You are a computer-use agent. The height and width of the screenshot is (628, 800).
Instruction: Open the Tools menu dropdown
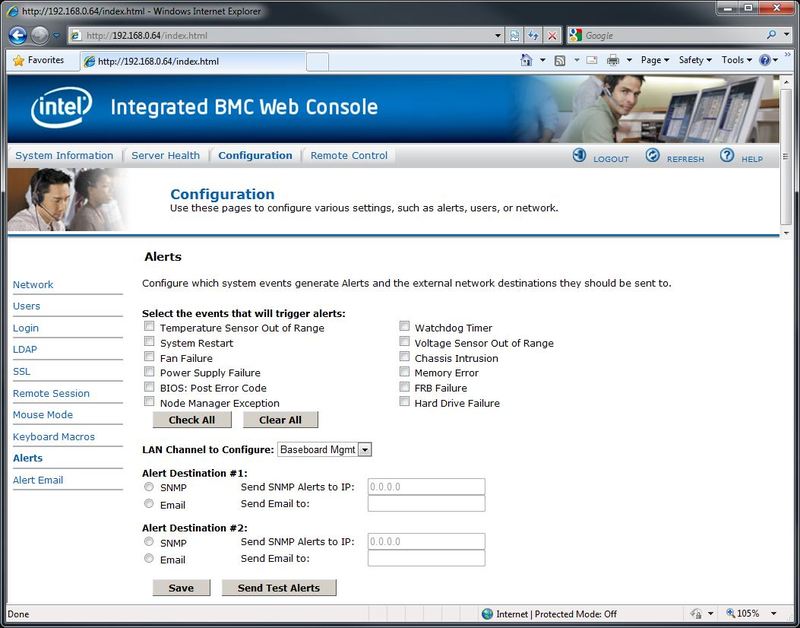pyautogui.click(x=736, y=60)
